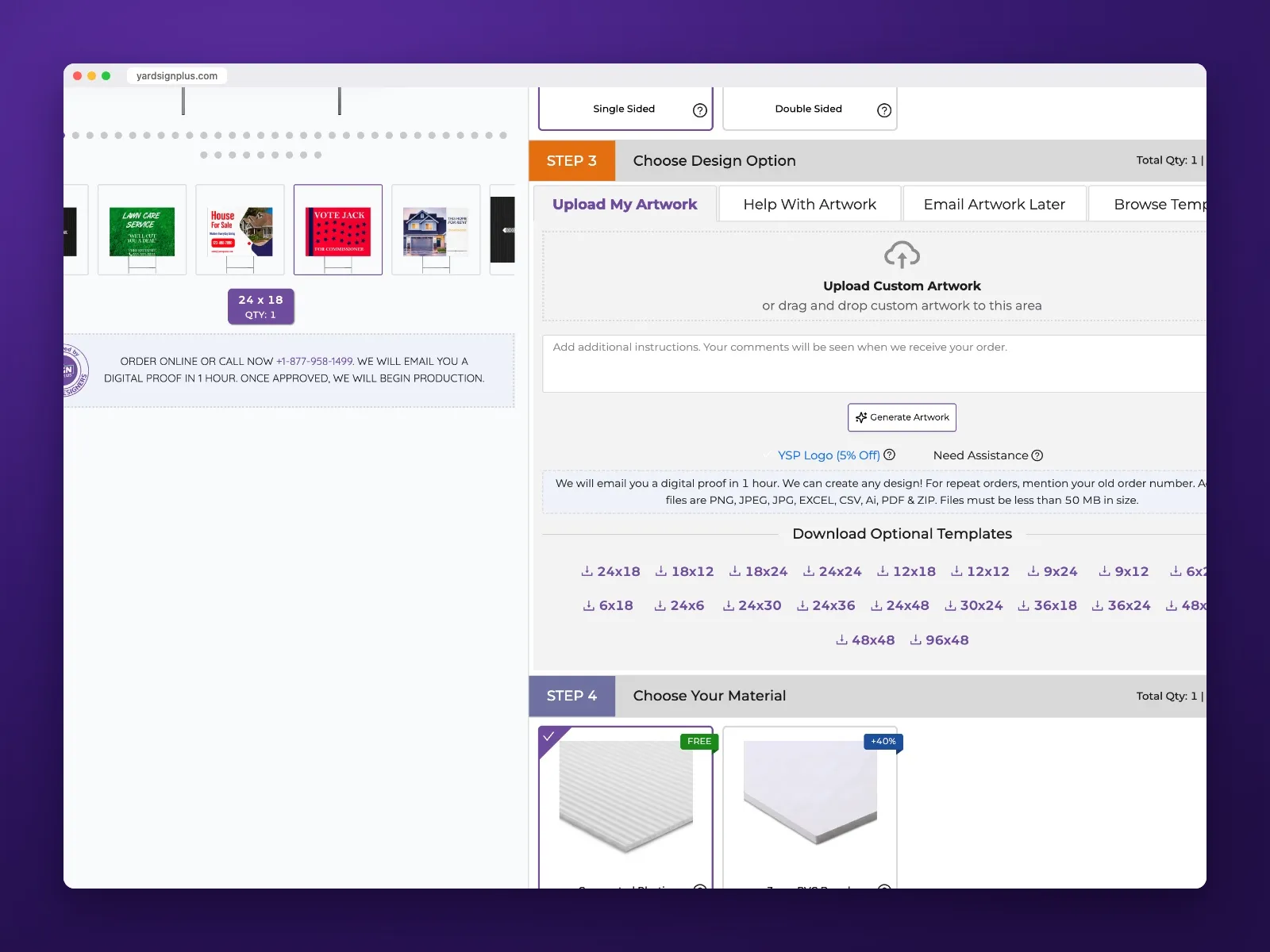Open the Double Sided help icon
1270x952 pixels.
[x=884, y=110]
